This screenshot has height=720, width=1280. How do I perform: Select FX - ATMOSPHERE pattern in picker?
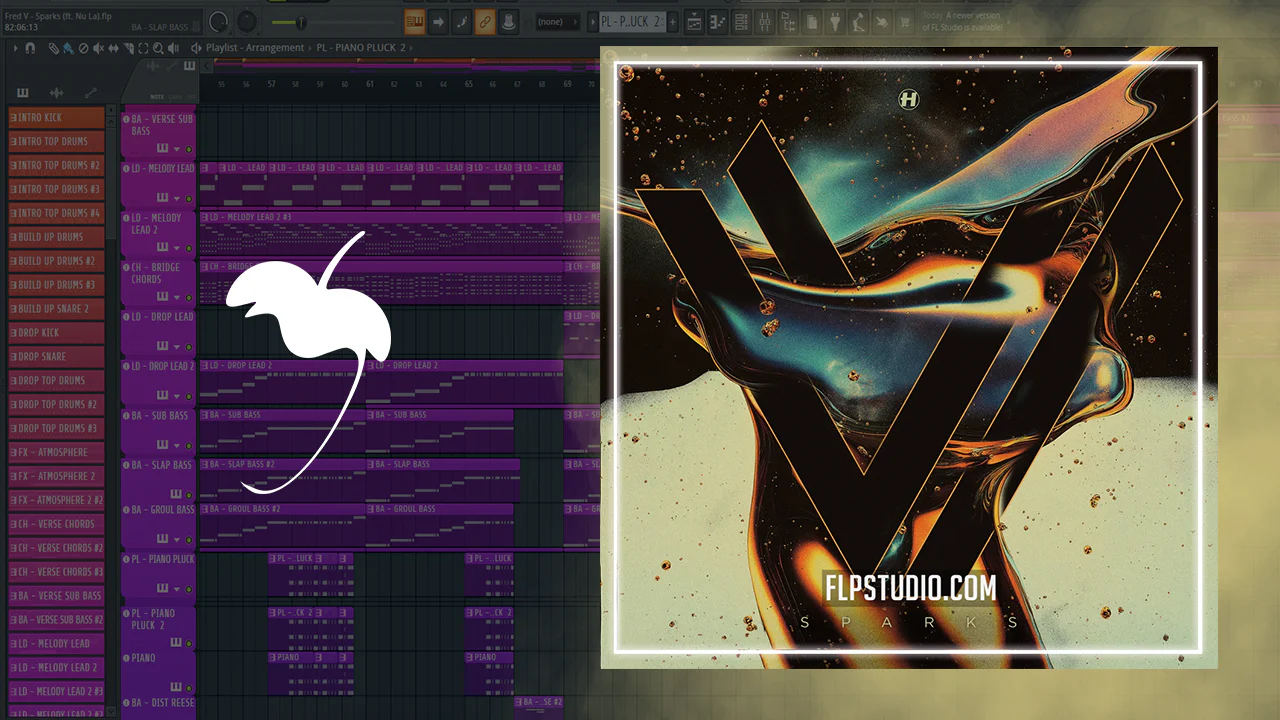click(56, 452)
